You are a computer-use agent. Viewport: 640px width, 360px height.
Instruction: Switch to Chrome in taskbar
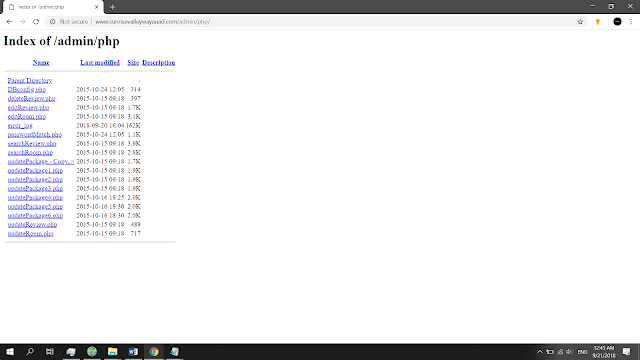(x=154, y=351)
